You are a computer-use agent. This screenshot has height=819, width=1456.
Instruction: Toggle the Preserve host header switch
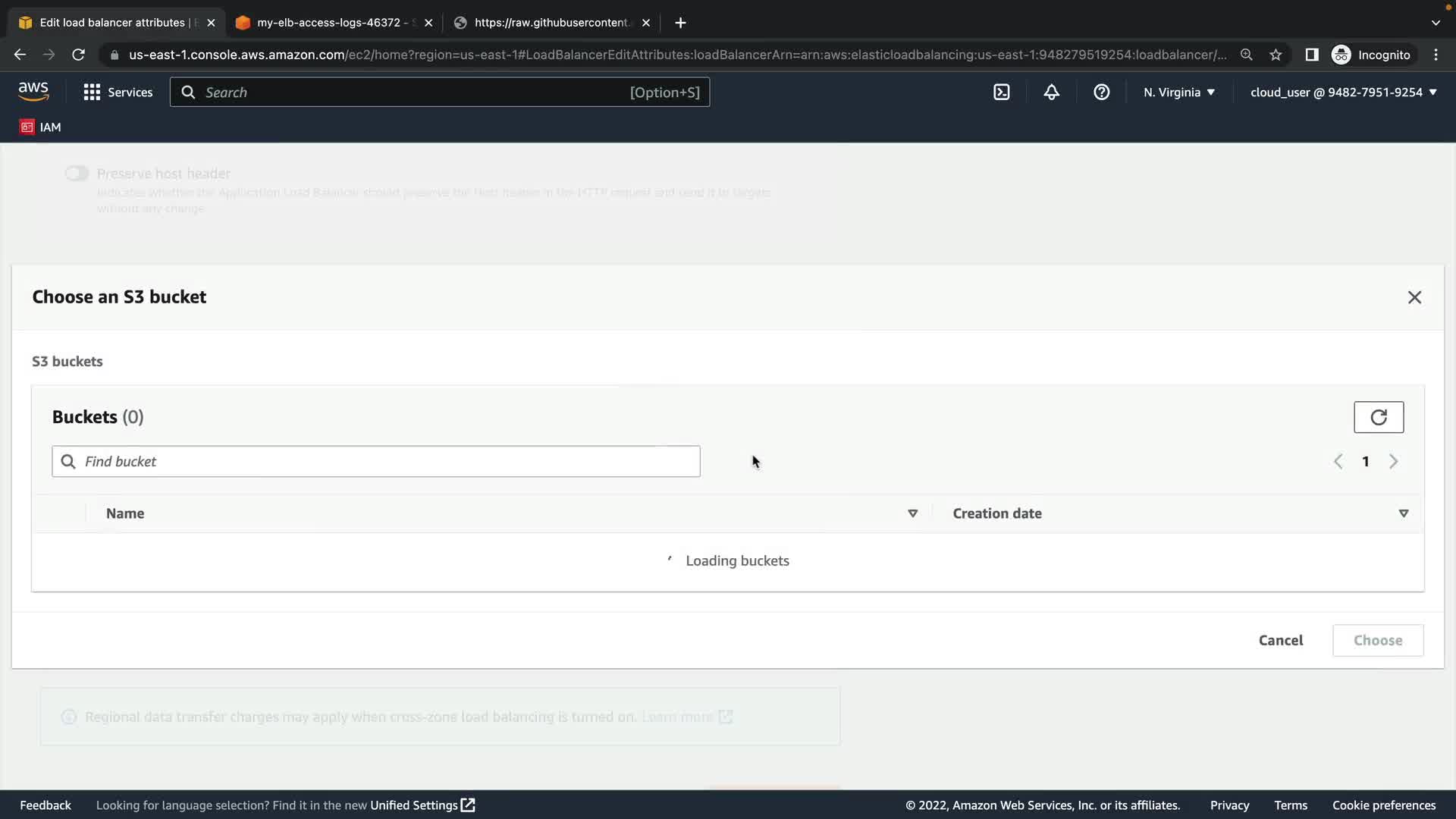(x=77, y=174)
